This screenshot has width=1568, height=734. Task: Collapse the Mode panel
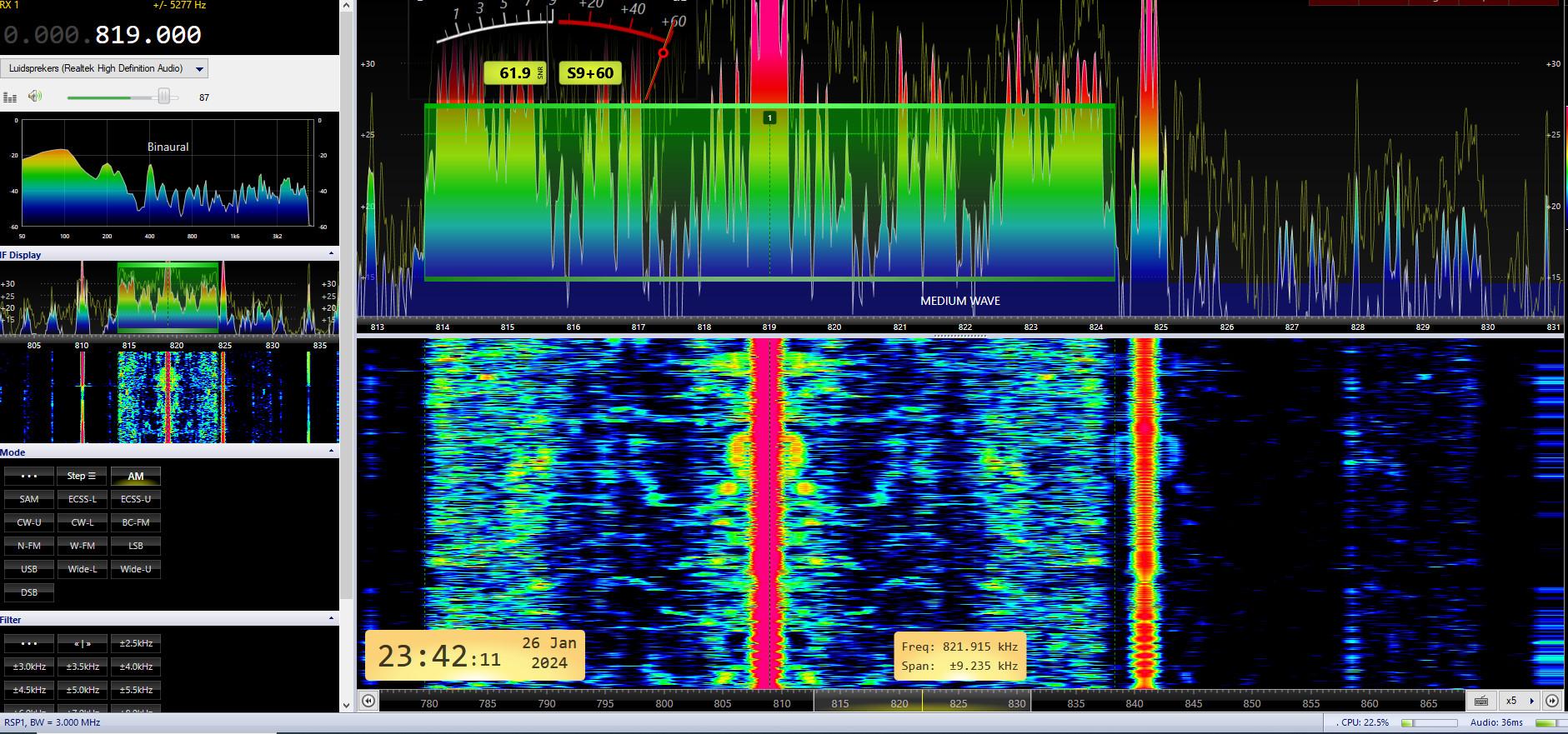coord(331,452)
